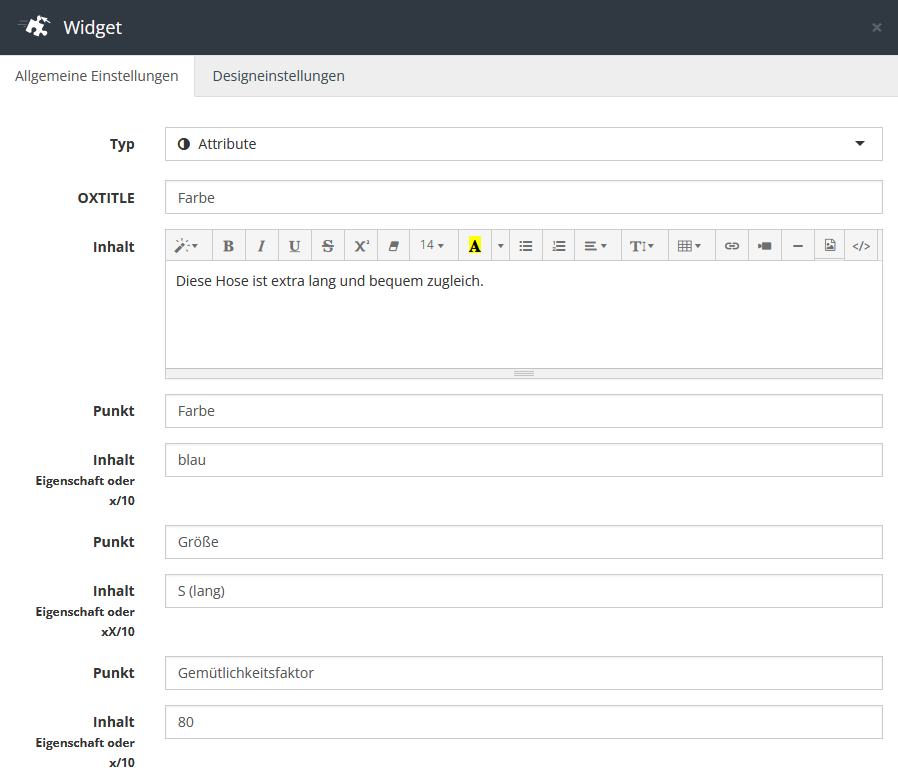
Task: Focus the Inhalt field containing 80
Action: [523, 722]
